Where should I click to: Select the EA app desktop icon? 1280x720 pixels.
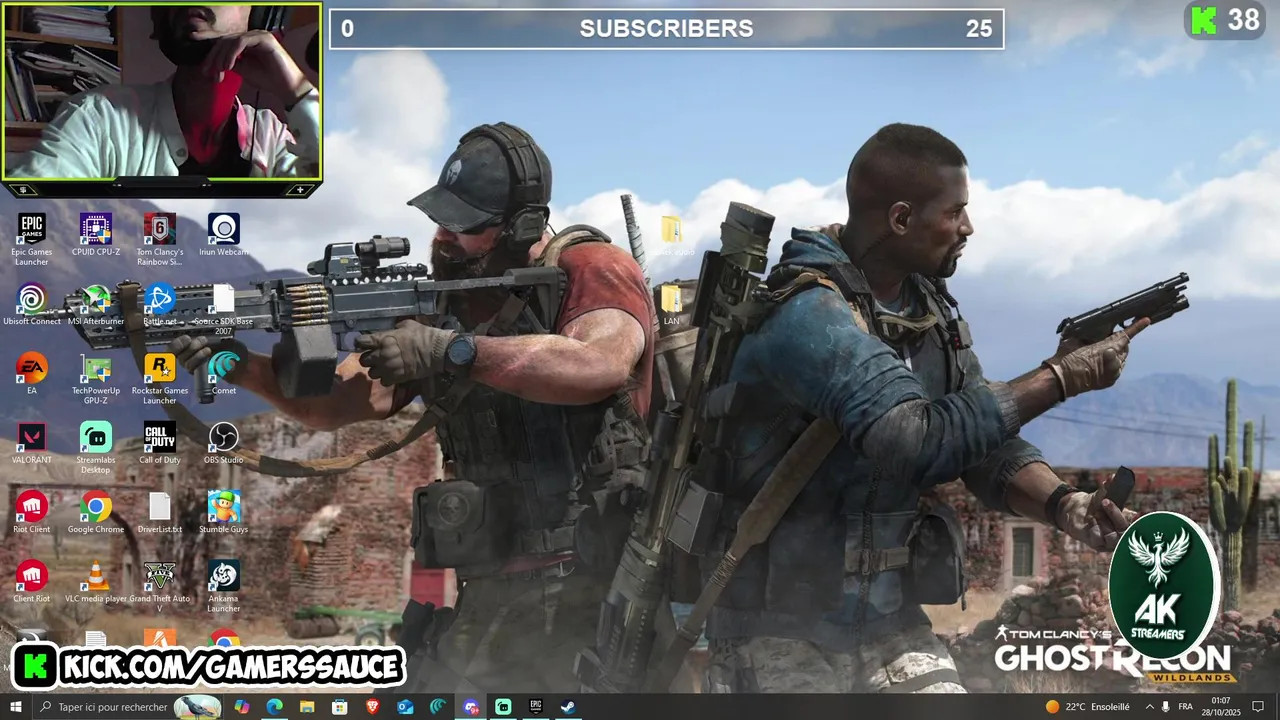[x=32, y=374]
